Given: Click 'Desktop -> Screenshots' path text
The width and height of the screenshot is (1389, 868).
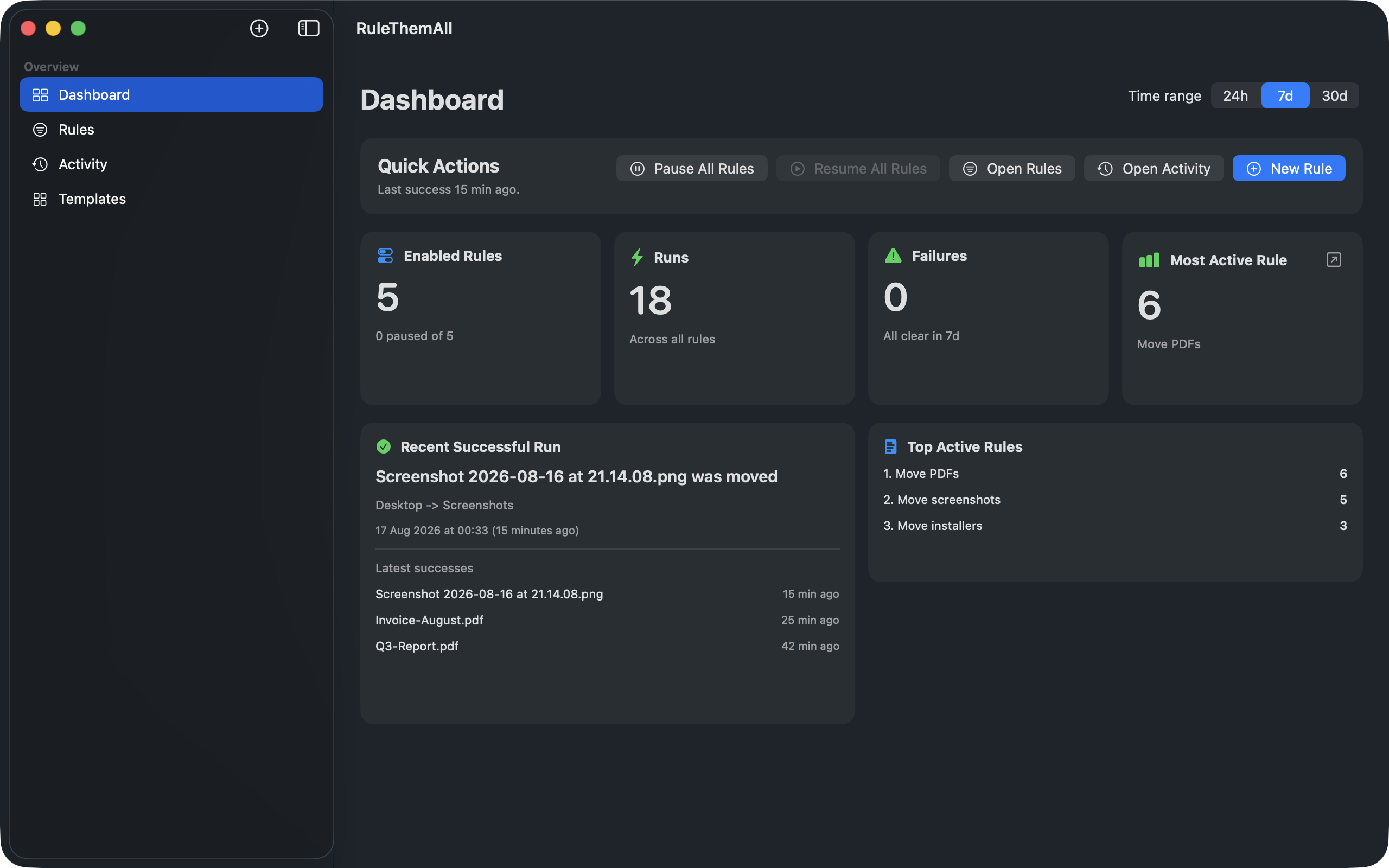Looking at the screenshot, I should pos(444,505).
